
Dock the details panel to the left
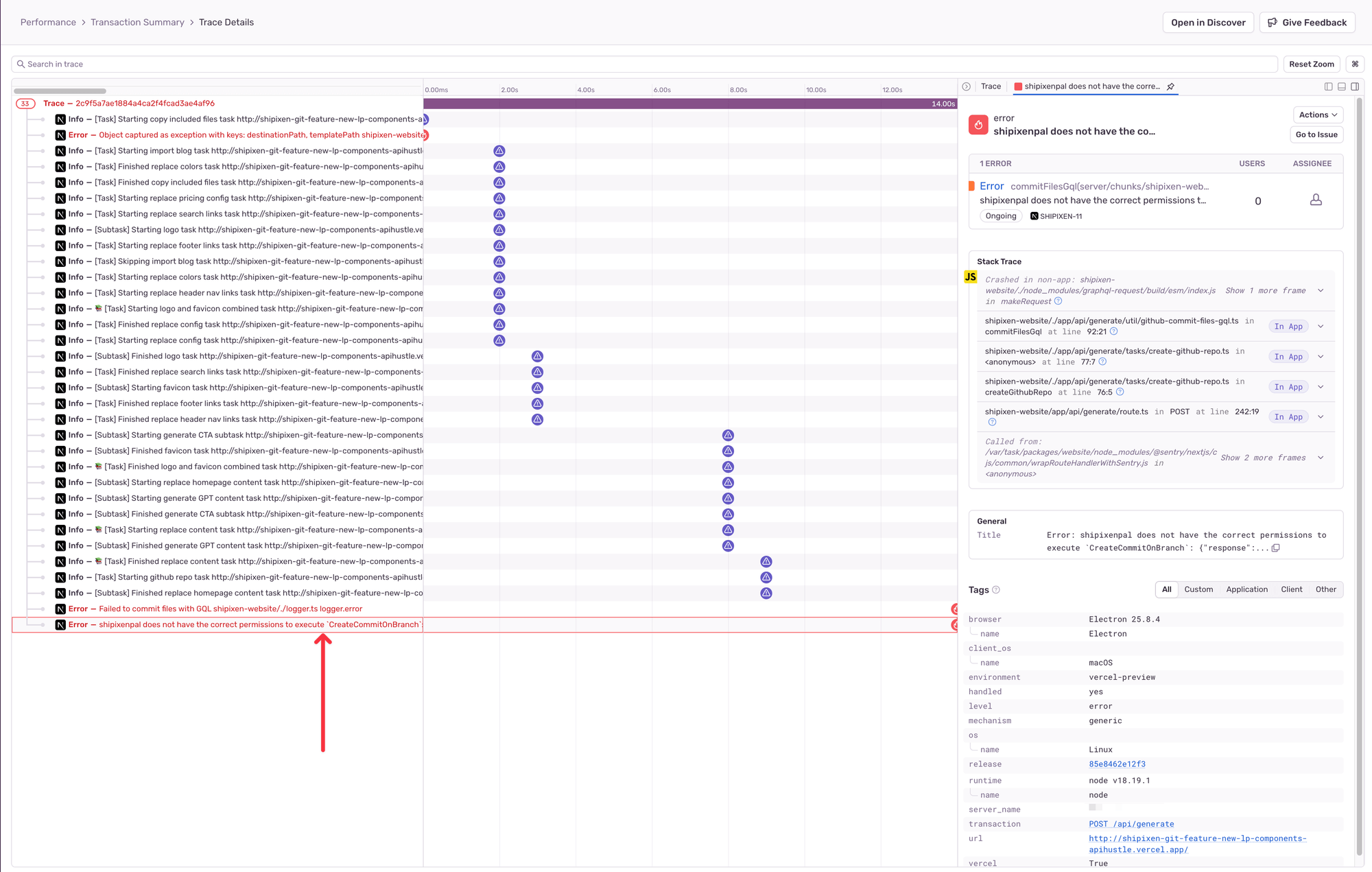pos(1328,86)
